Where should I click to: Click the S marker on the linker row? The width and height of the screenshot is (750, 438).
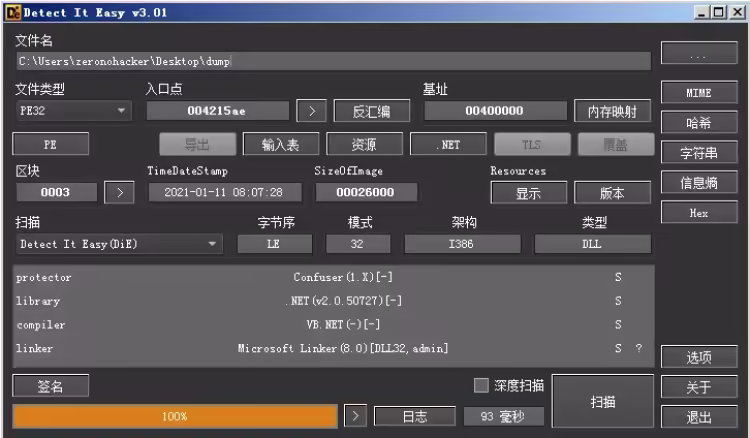(x=618, y=348)
